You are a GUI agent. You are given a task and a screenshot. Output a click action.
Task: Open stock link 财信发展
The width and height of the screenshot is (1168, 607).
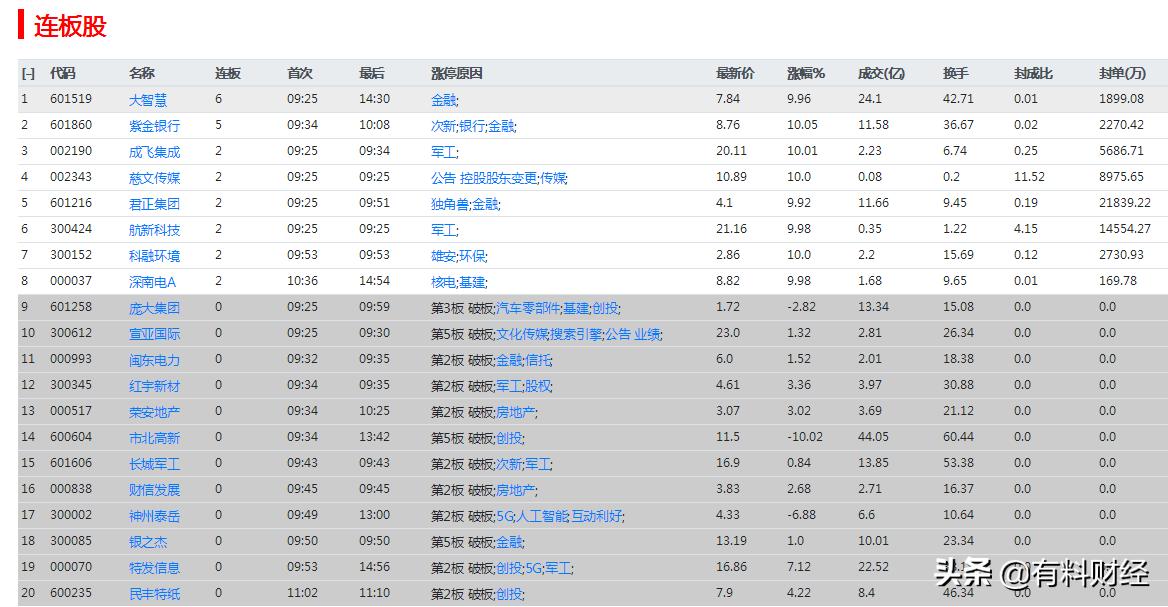154,489
